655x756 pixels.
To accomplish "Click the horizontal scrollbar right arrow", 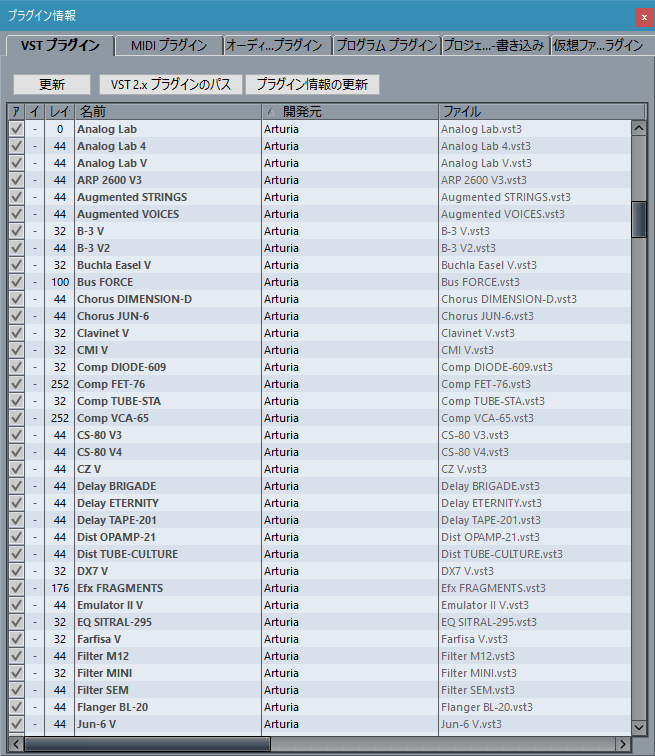I will (x=623, y=743).
